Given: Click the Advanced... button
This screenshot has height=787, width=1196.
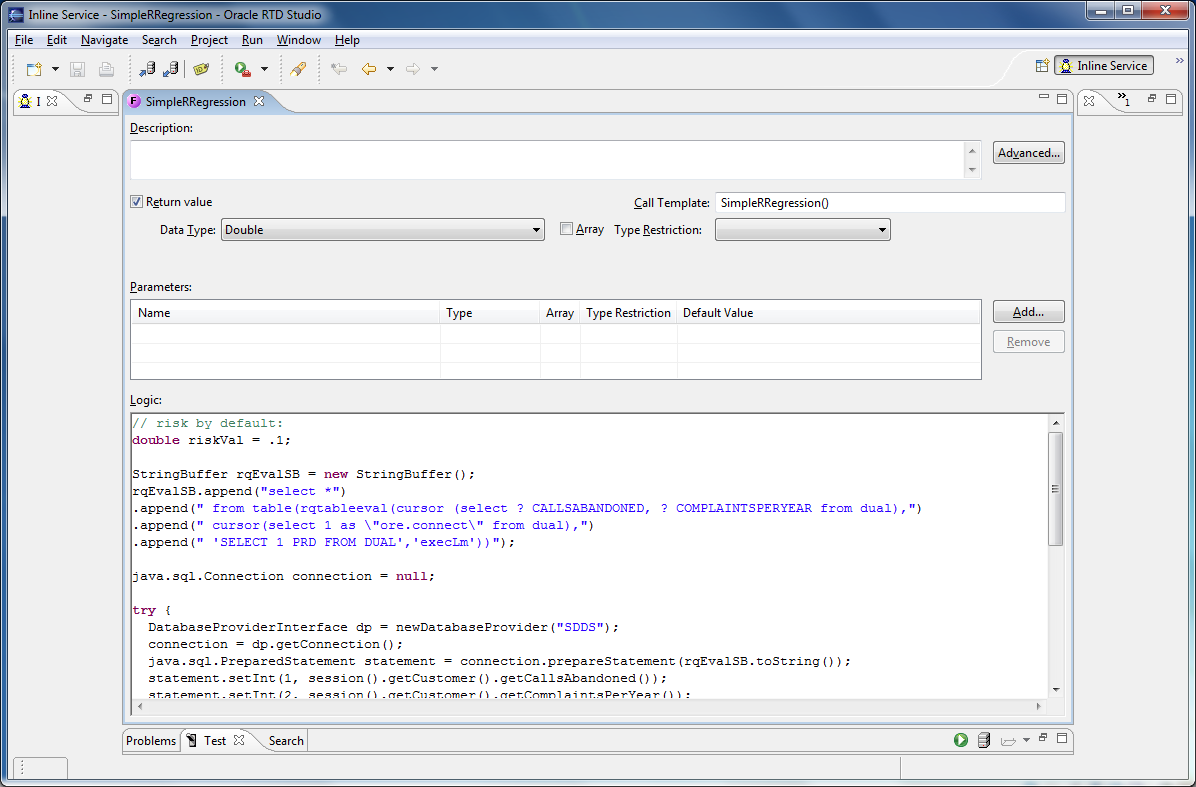Looking at the screenshot, I should [x=1028, y=153].
